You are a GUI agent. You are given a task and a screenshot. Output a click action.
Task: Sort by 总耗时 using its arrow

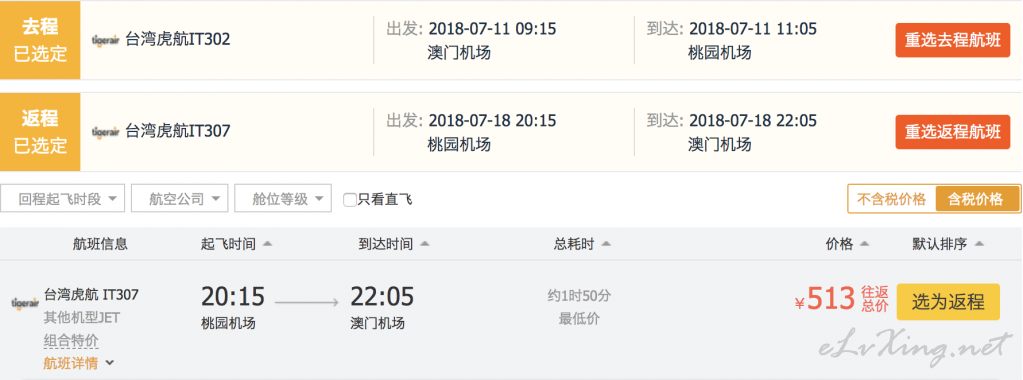[x=605, y=244]
